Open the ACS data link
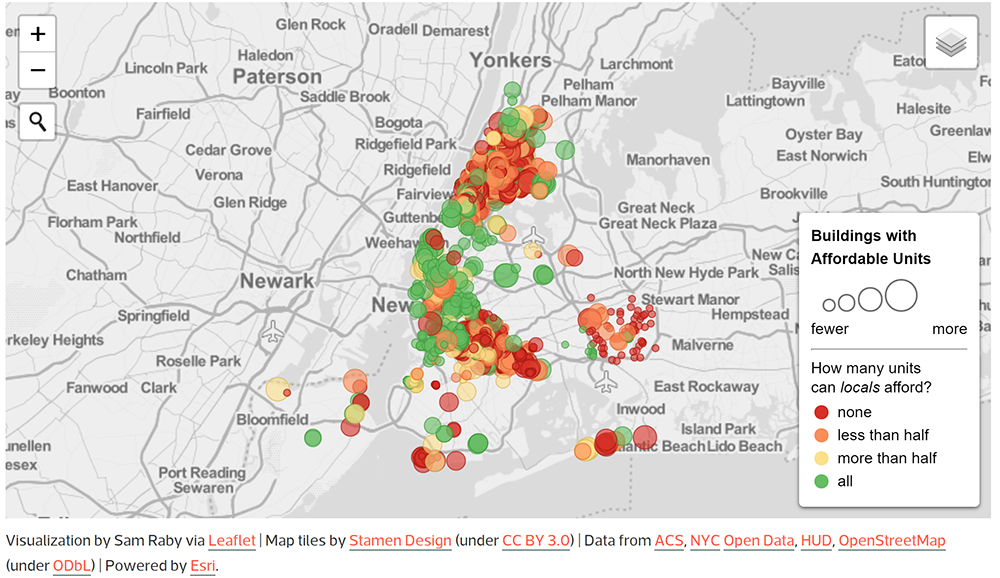 click(x=668, y=540)
